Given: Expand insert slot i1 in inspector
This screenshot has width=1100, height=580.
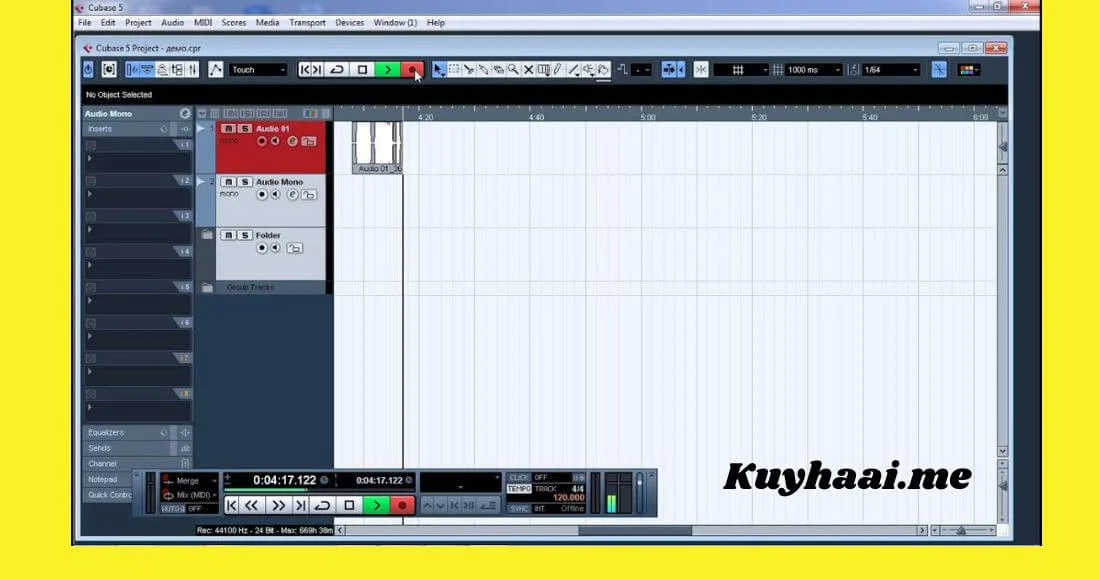Looking at the screenshot, I should tap(89, 159).
